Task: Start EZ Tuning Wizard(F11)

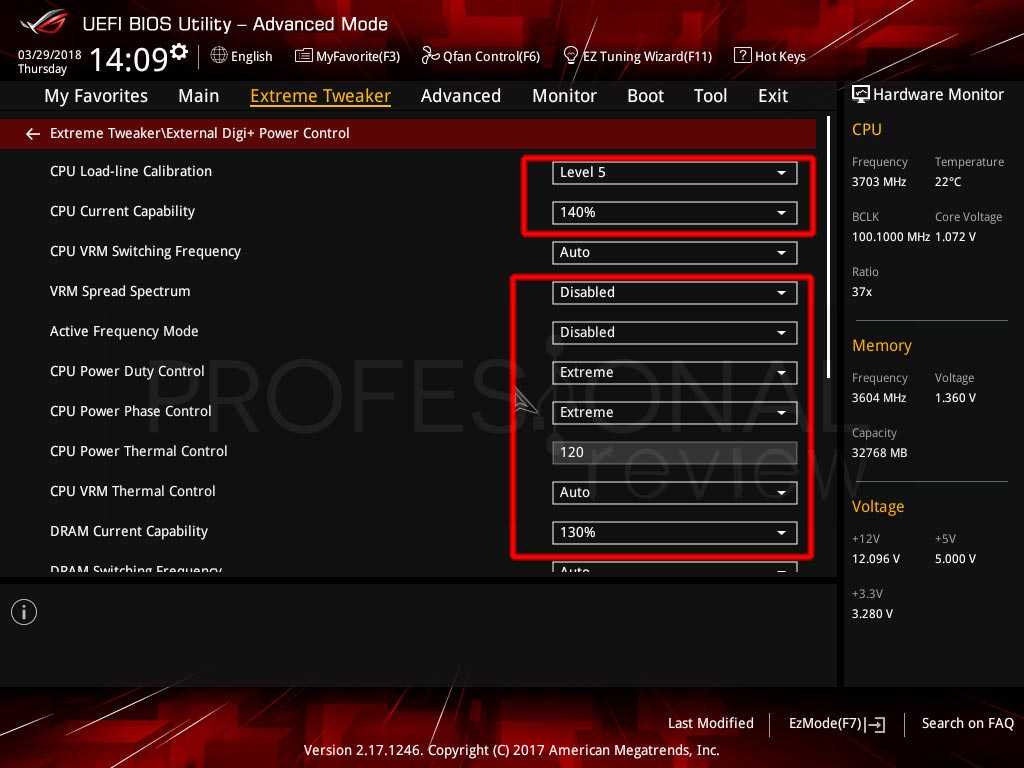Action: point(647,56)
